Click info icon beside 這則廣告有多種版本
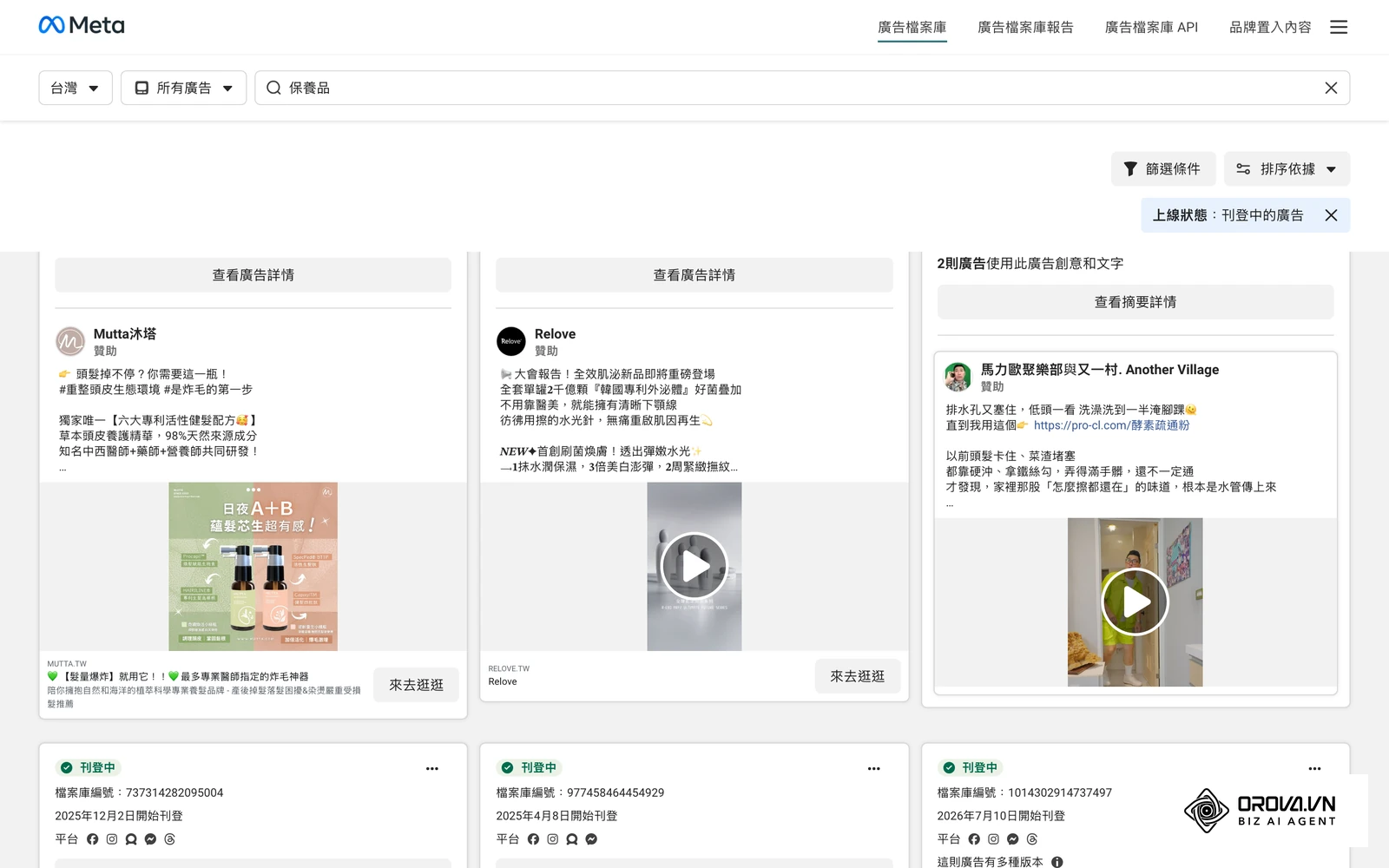 coord(1057,862)
